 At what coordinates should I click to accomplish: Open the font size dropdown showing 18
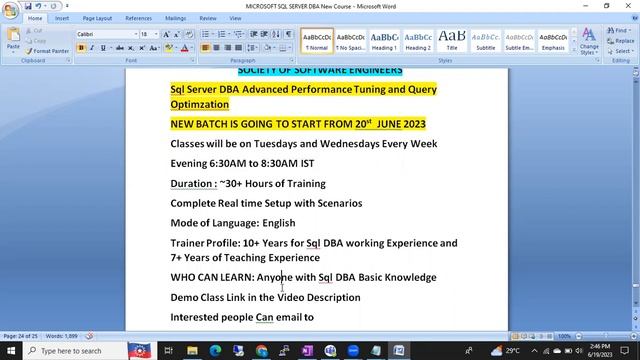[156, 34]
